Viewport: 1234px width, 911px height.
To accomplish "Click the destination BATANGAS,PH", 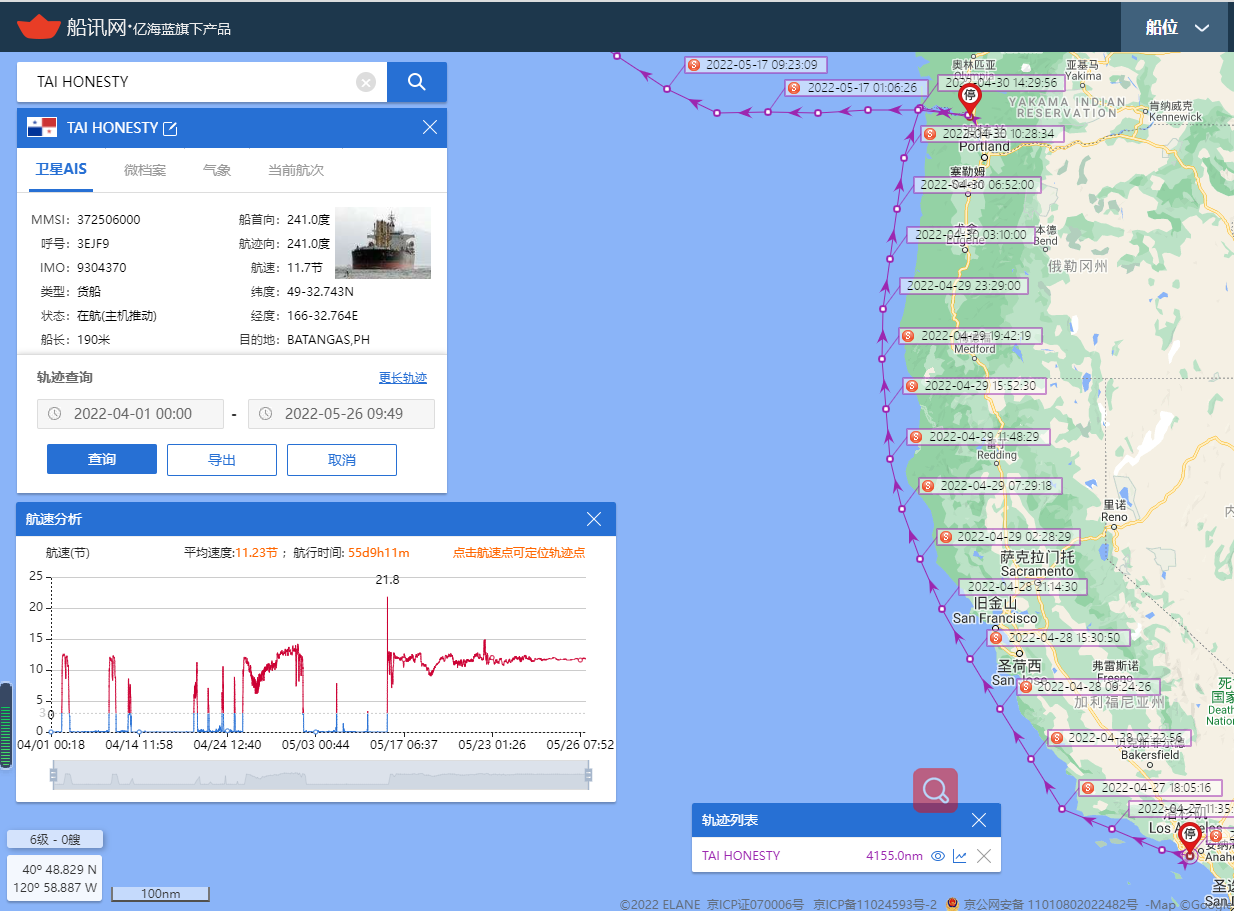I will point(328,340).
